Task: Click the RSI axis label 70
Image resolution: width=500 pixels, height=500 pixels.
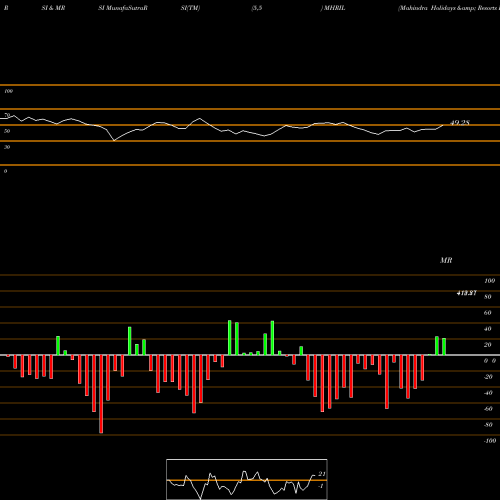Action: pyautogui.click(x=7, y=115)
